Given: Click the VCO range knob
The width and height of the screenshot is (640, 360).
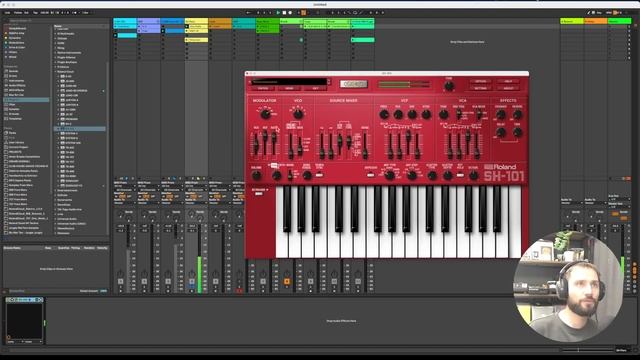Looking at the screenshot, I should coord(298,114).
